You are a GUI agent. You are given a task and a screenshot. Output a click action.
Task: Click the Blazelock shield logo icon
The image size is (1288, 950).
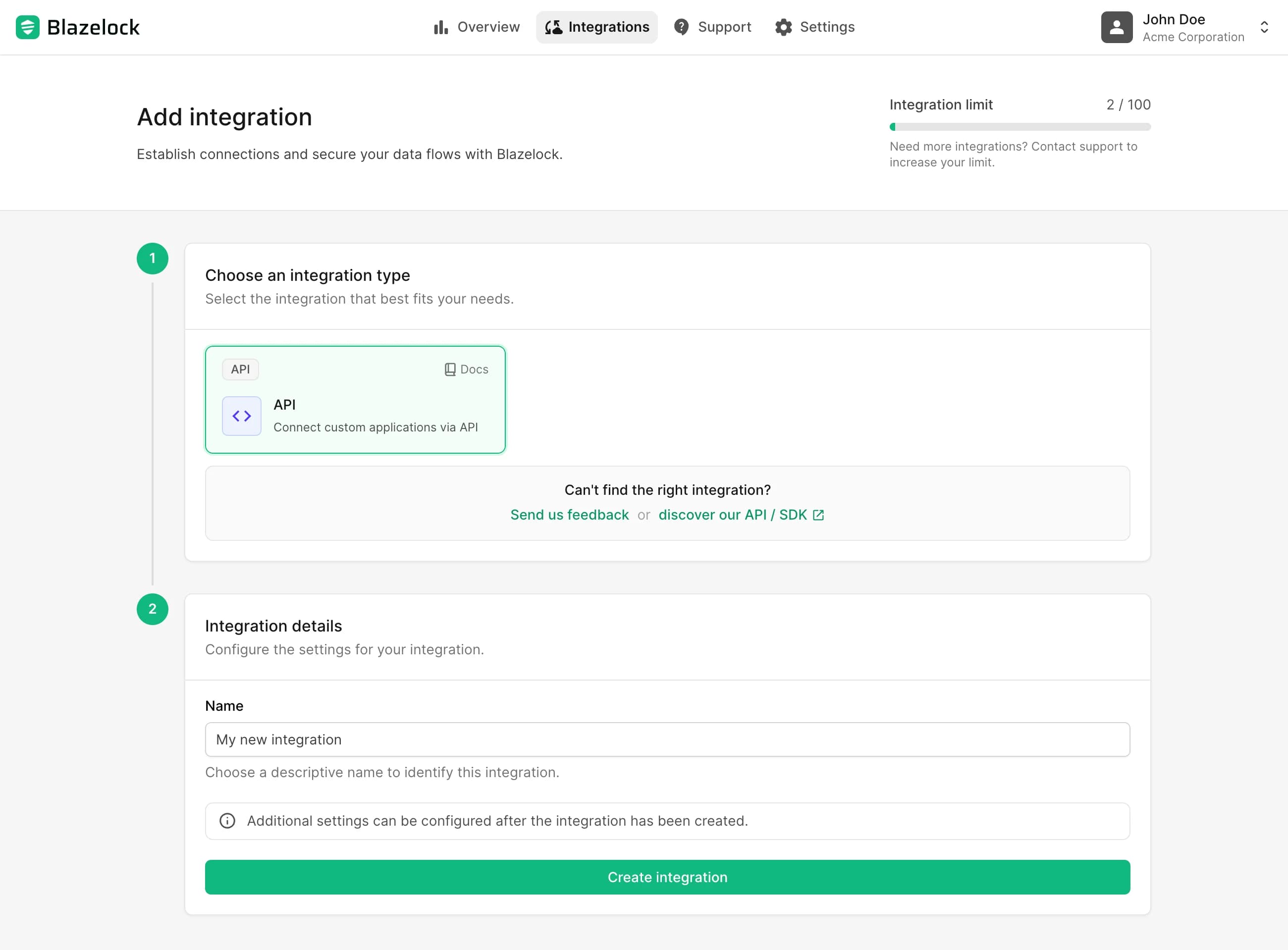[27, 27]
